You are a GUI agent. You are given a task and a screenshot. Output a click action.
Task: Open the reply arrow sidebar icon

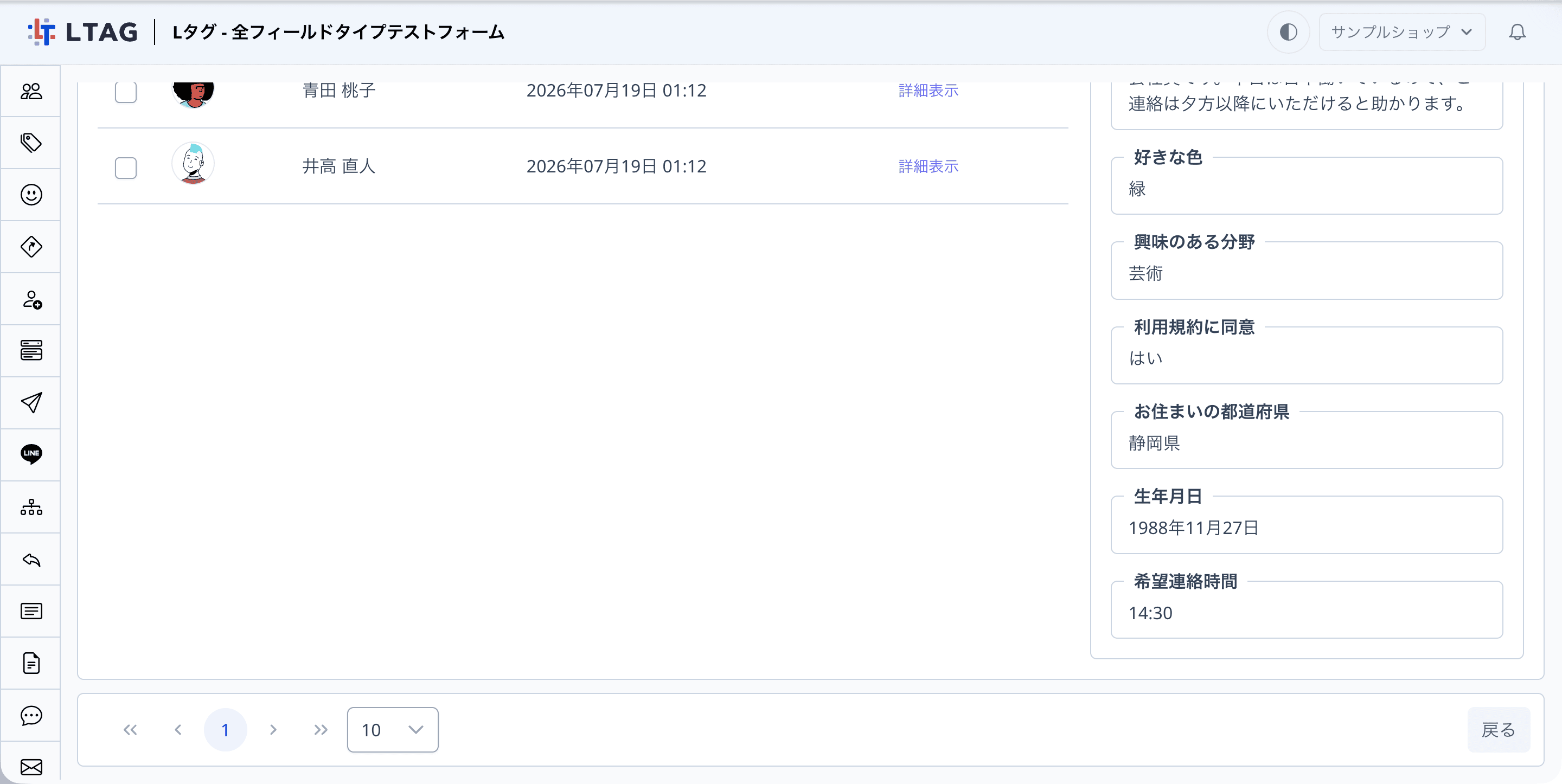pyautogui.click(x=31, y=559)
